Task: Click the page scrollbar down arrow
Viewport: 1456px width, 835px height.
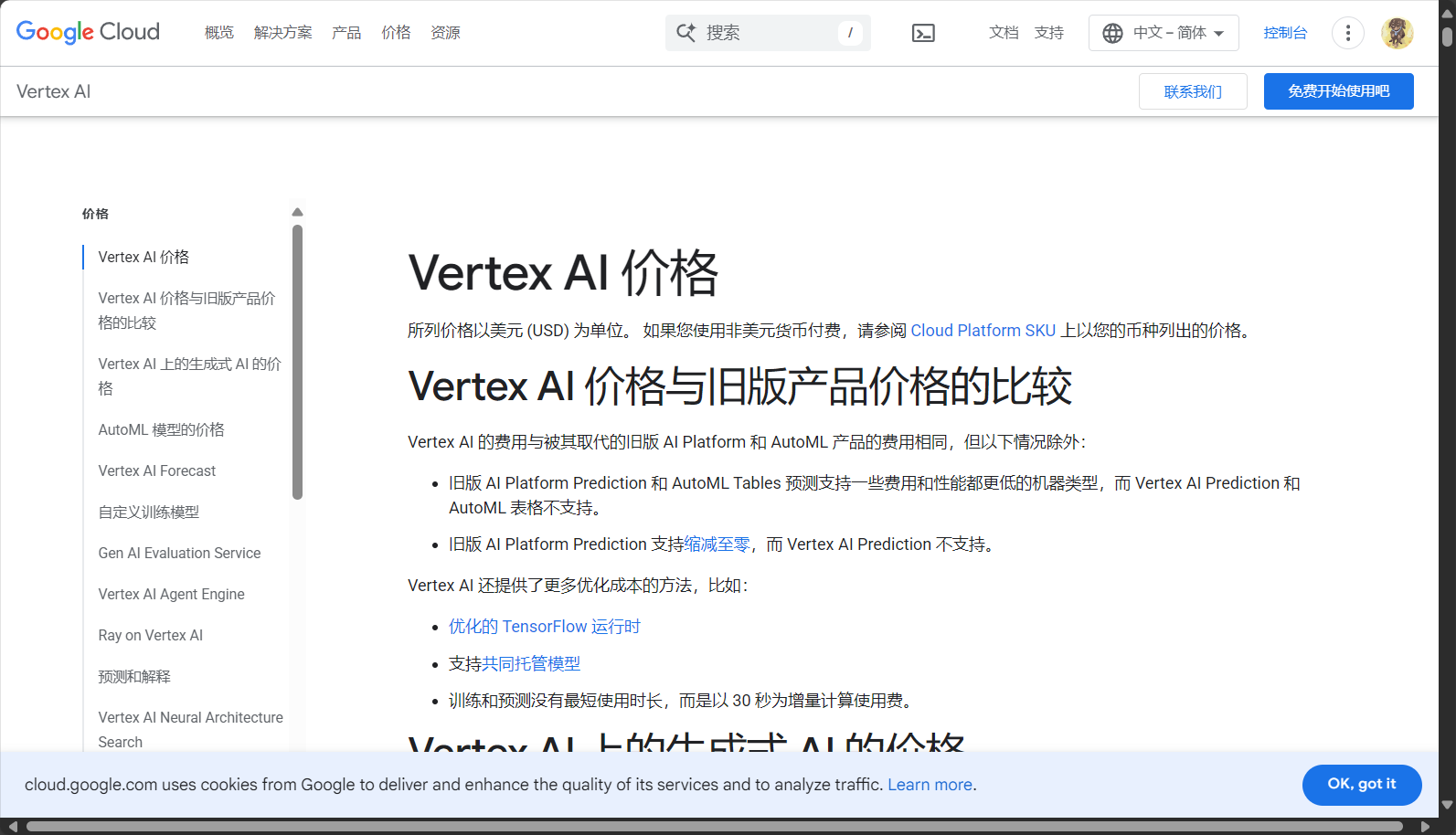Action: 1447,806
